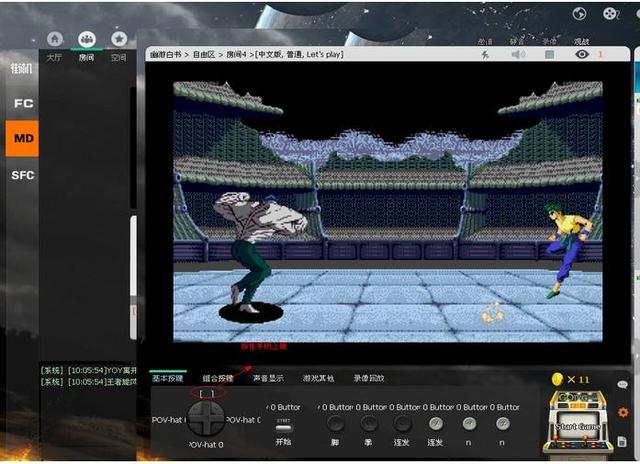
Task: Click 自由区 in the breadcrumb
Action: point(204,54)
